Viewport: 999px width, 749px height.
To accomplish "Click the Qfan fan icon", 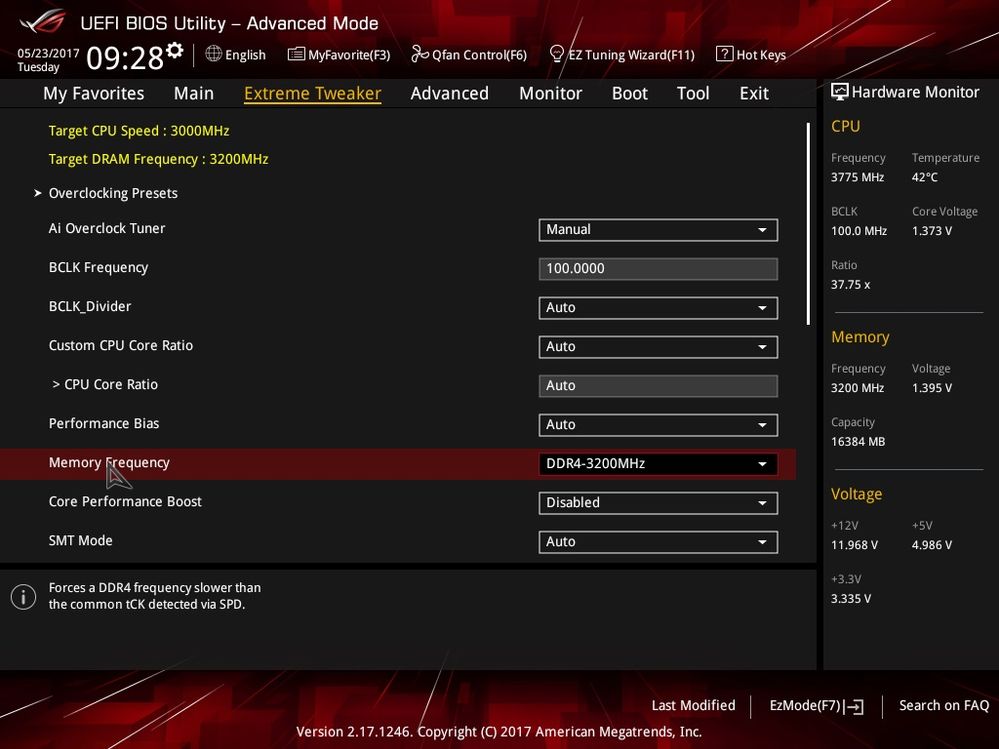I will click(x=420, y=55).
